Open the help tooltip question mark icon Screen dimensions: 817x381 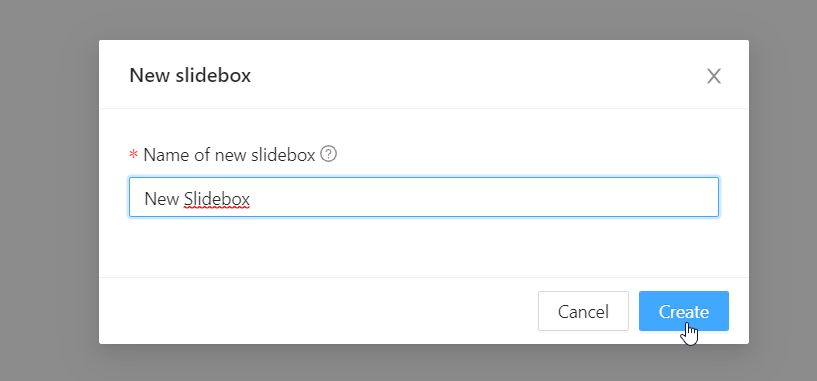click(328, 154)
